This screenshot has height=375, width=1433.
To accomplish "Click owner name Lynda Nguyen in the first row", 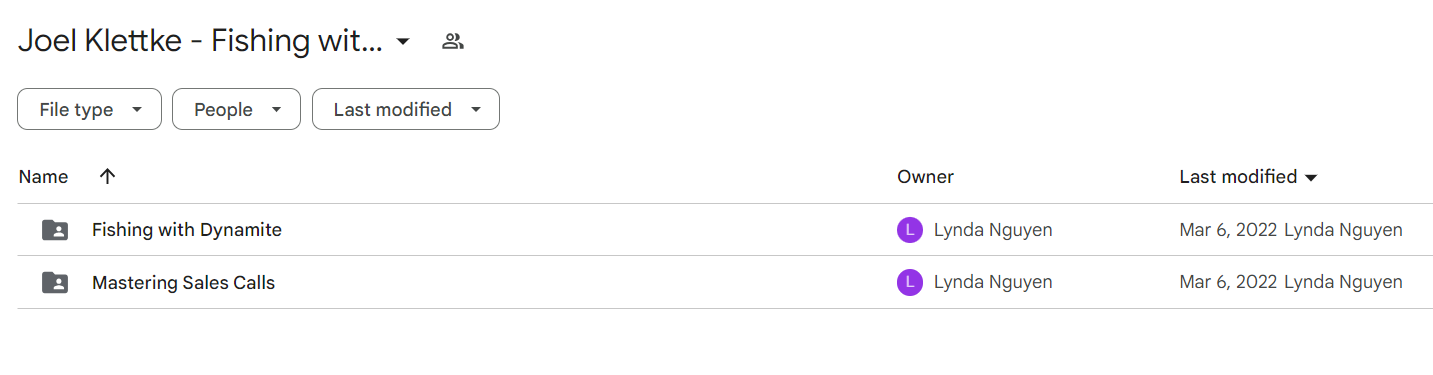I will [x=993, y=230].
